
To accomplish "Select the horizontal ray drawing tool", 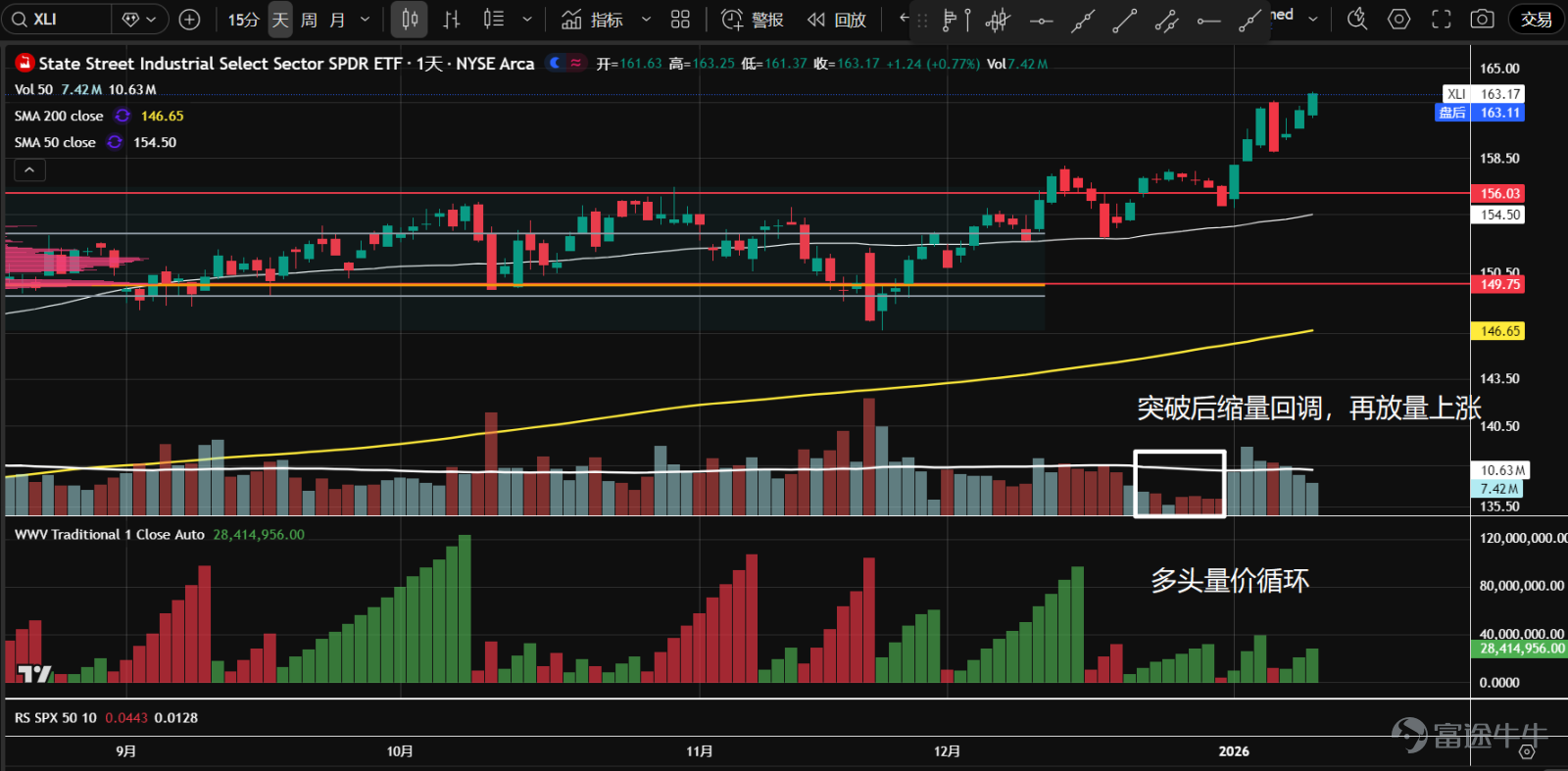I will tap(1208, 20).
